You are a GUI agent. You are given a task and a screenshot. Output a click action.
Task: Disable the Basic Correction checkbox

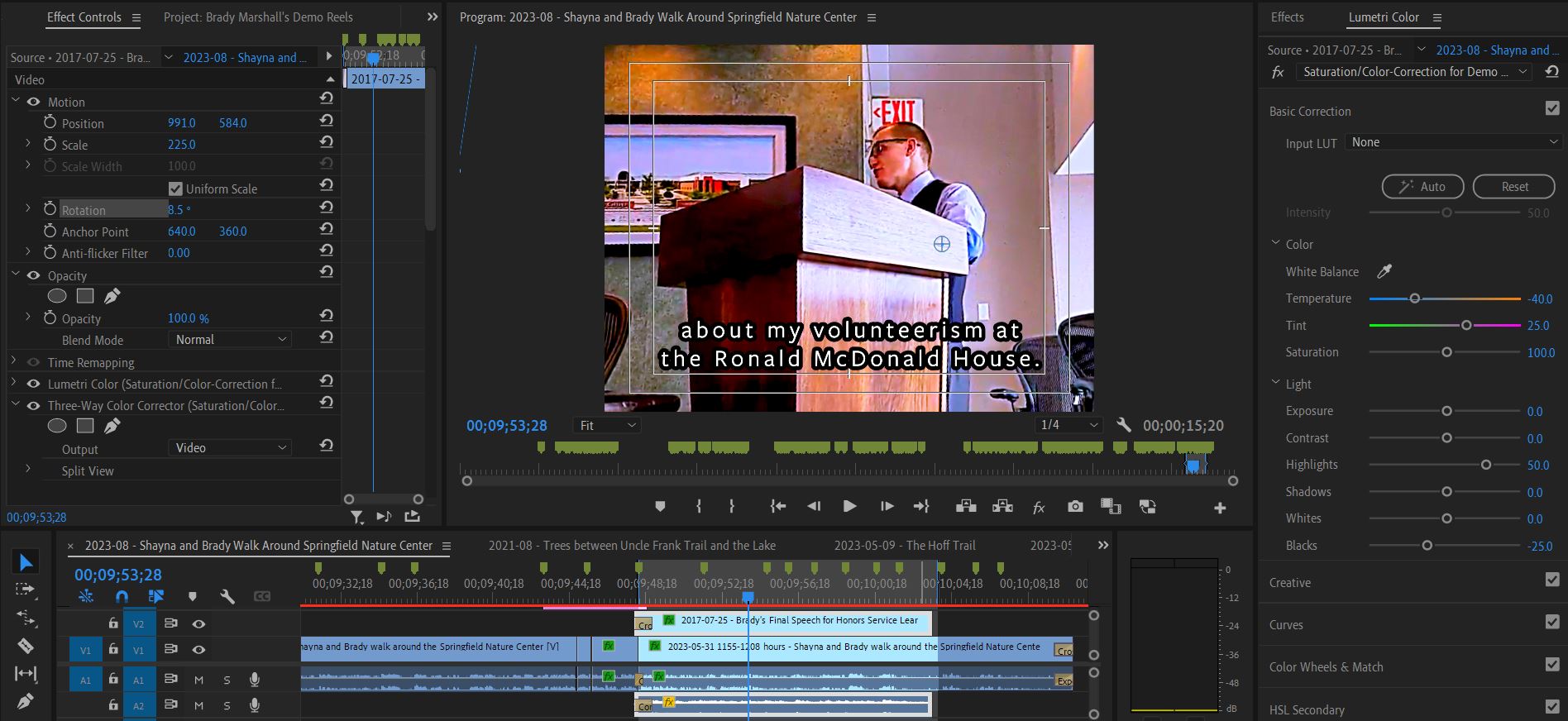tap(1552, 108)
